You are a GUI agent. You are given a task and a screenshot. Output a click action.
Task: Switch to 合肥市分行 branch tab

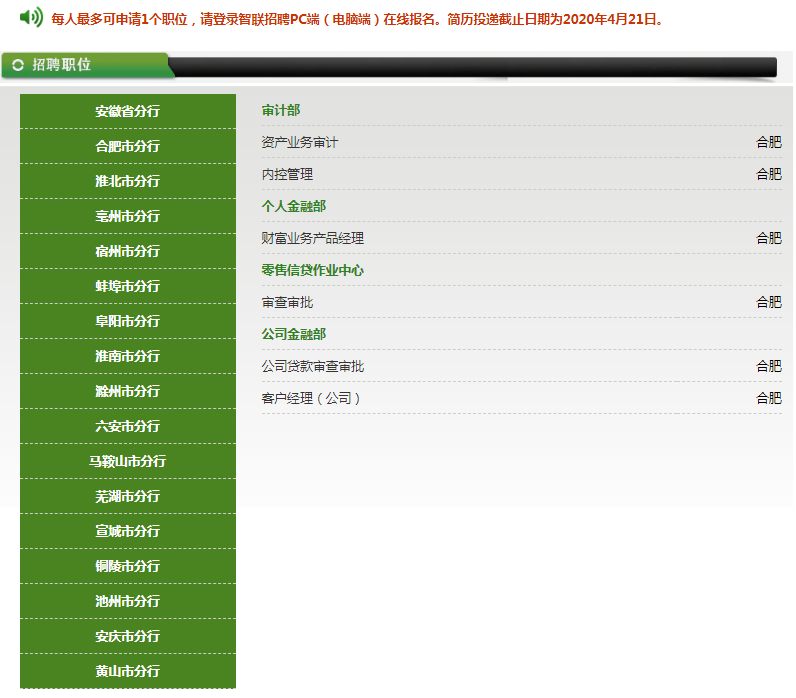pos(127,146)
